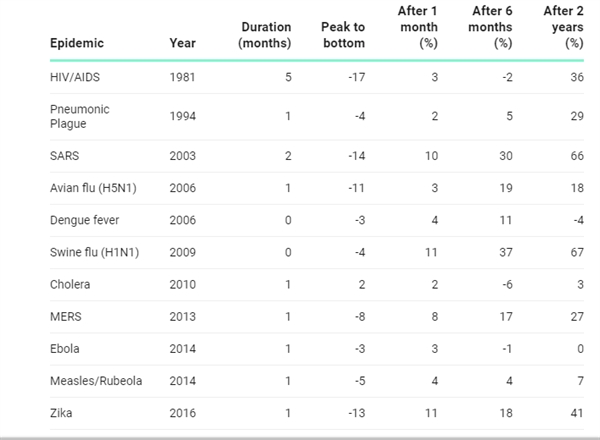Click the Dengue fever row label
The height and width of the screenshot is (440, 600).
point(85,220)
